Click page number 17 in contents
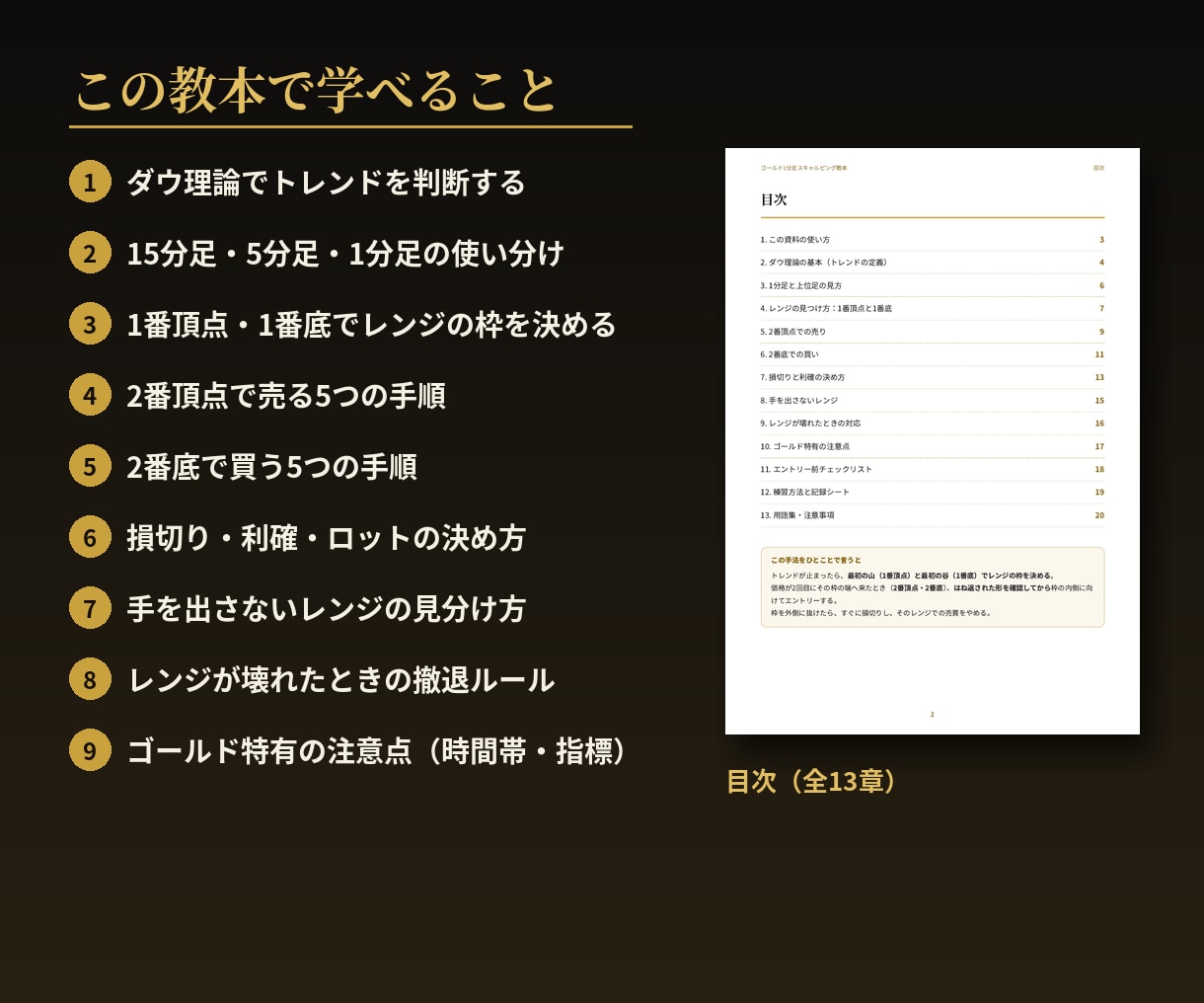This screenshot has height=1003, width=1204. tap(1099, 446)
